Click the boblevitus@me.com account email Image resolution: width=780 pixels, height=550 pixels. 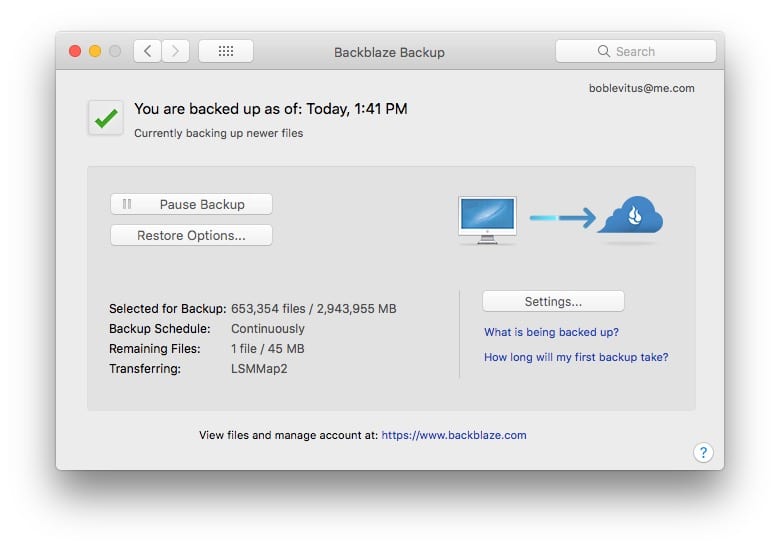click(642, 88)
